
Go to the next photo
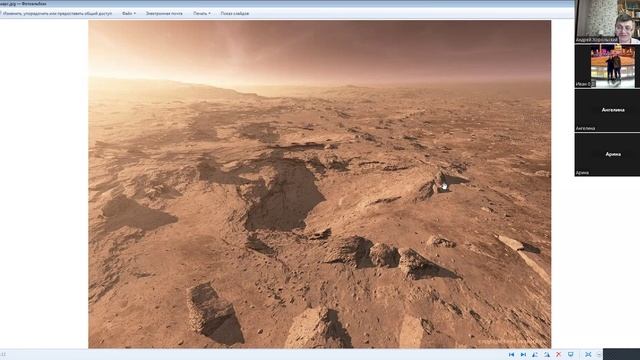523,355
